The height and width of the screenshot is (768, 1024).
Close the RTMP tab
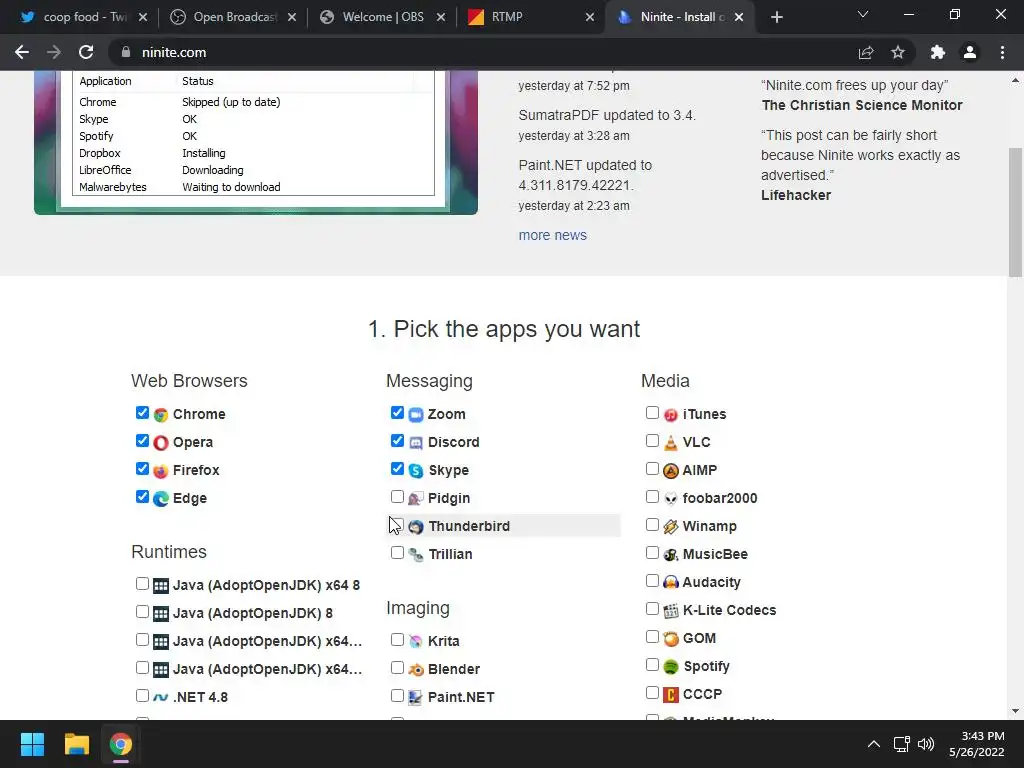(x=590, y=18)
